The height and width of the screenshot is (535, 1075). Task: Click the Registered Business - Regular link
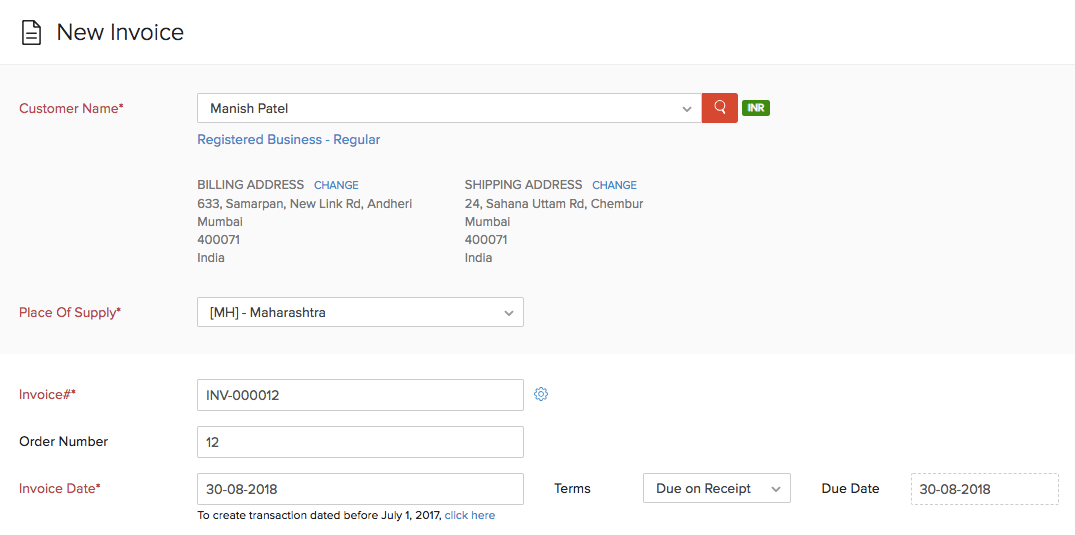pyautogui.click(x=288, y=139)
